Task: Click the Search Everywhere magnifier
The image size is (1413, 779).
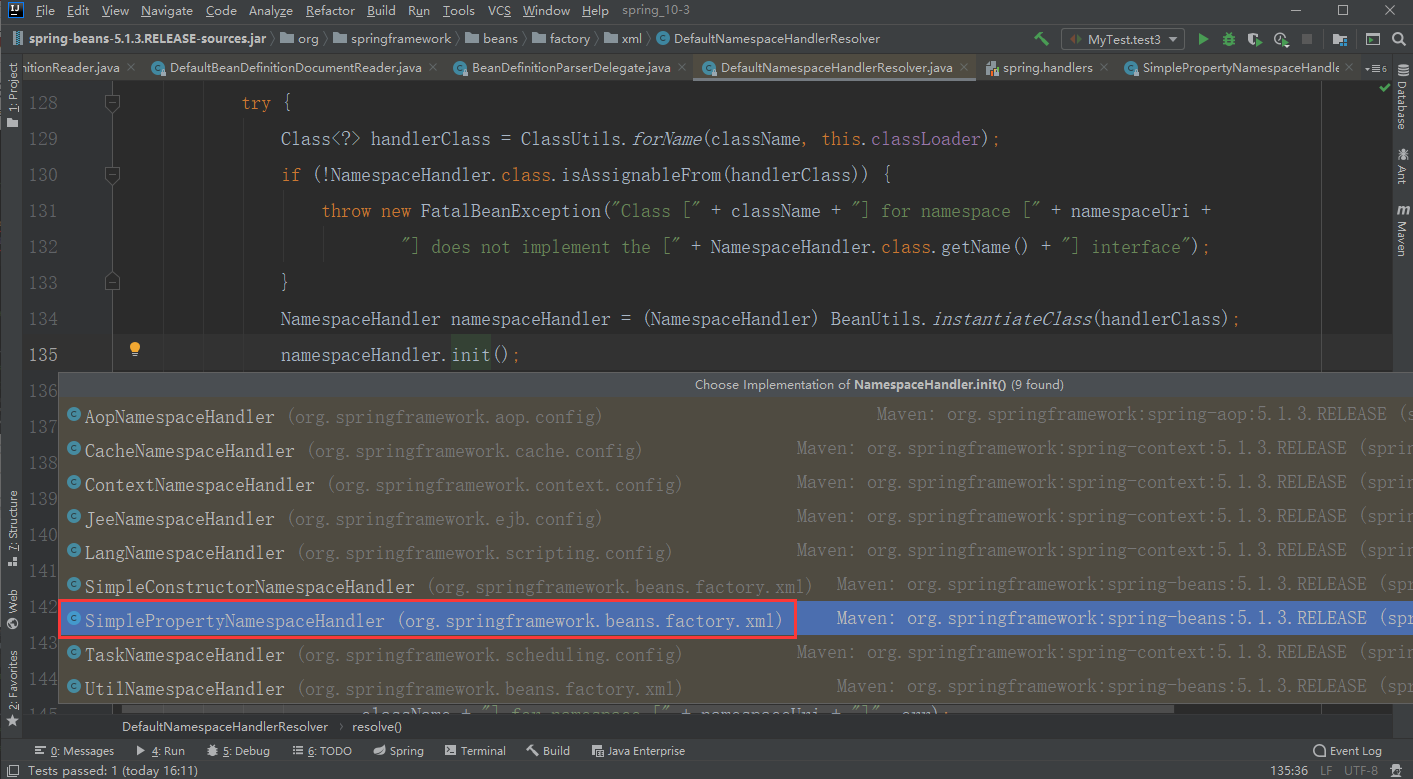Action: point(1397,39)
